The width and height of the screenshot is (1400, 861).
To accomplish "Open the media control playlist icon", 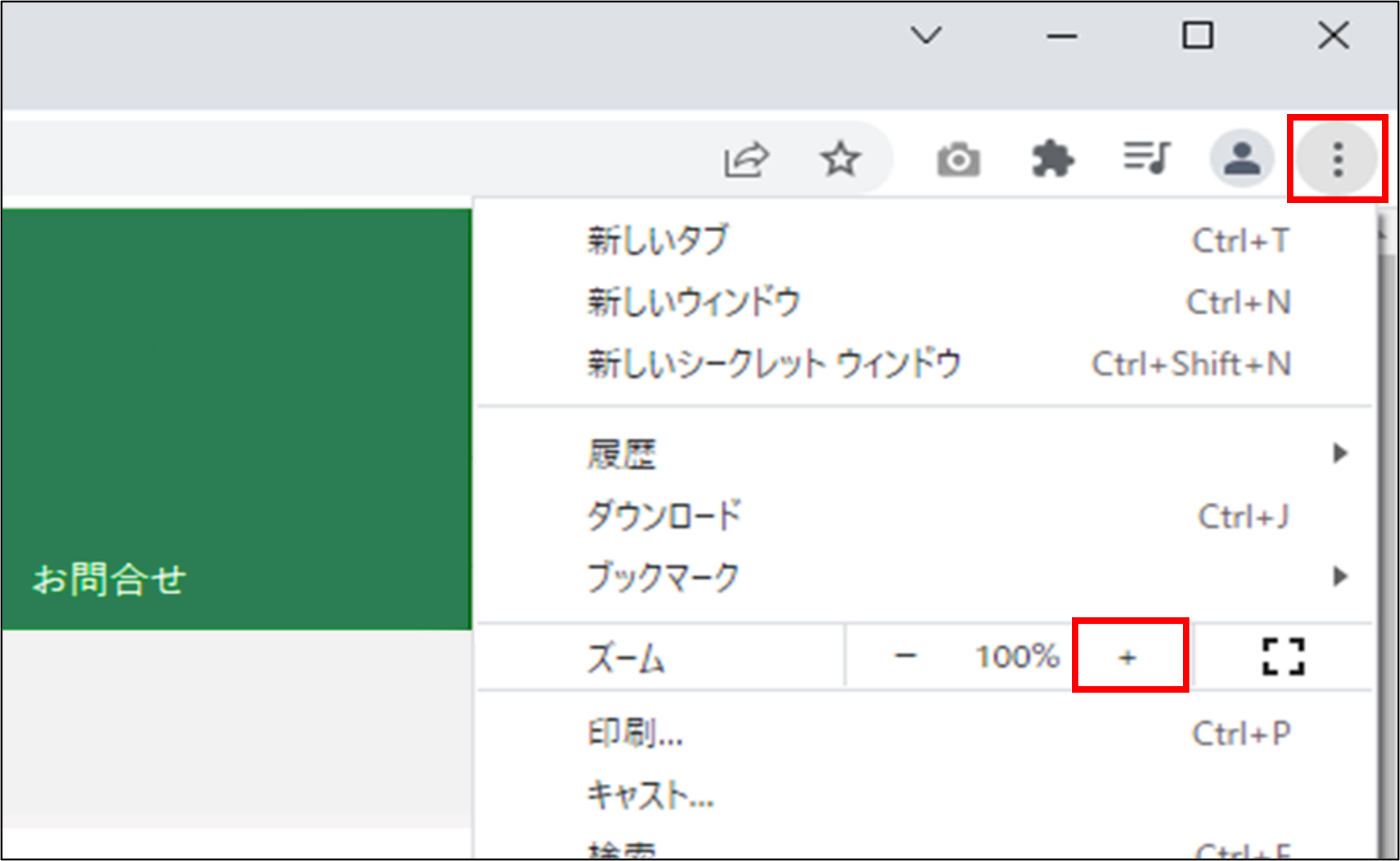I will coord(1147,158).
